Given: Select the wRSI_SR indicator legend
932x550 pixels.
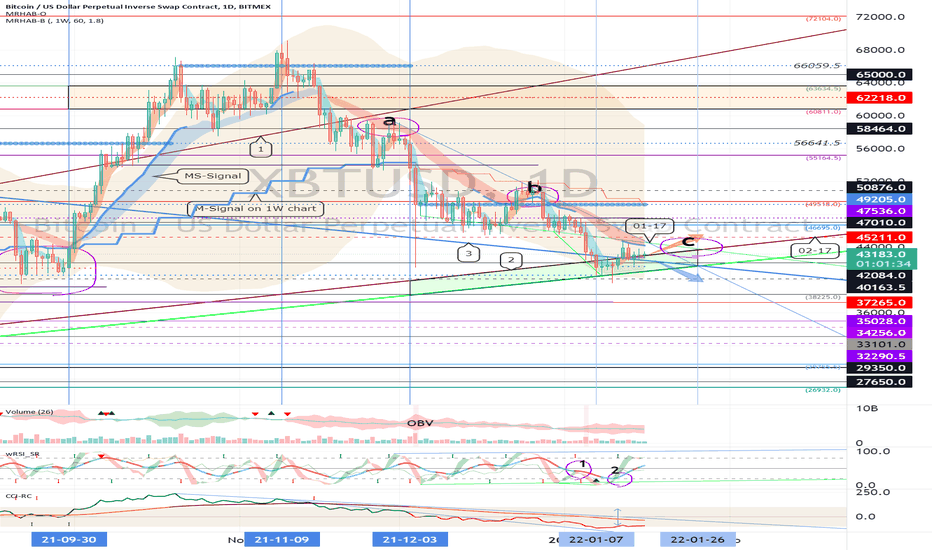Looking at the screenshot, I should pyautogui.click(x=23, y=454).
